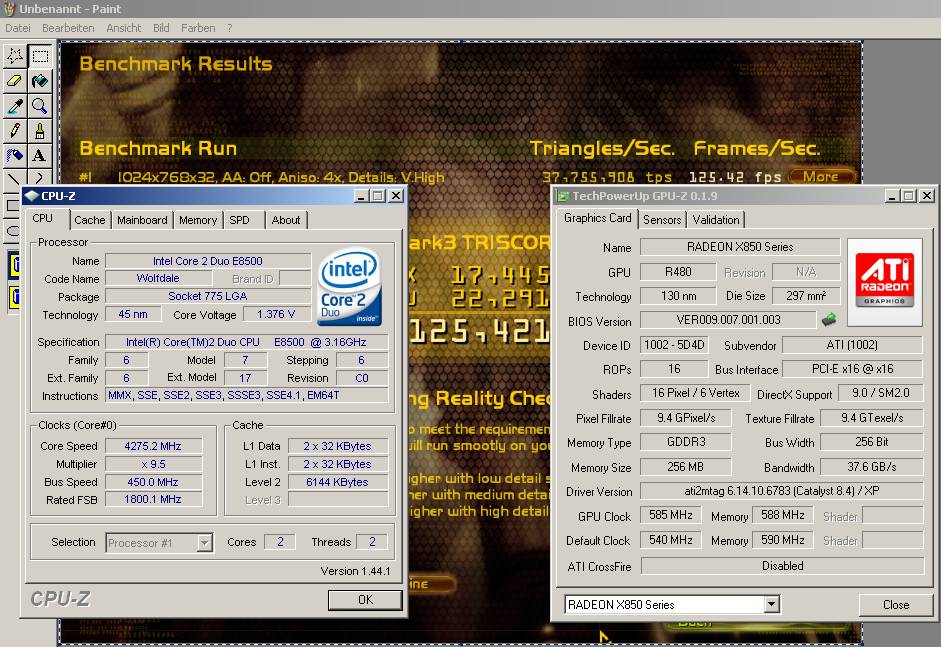The height and width of the screenshot is (647, 941).
Task: Open the Memory tab in CPU-Z
Action: coord(198,220)
